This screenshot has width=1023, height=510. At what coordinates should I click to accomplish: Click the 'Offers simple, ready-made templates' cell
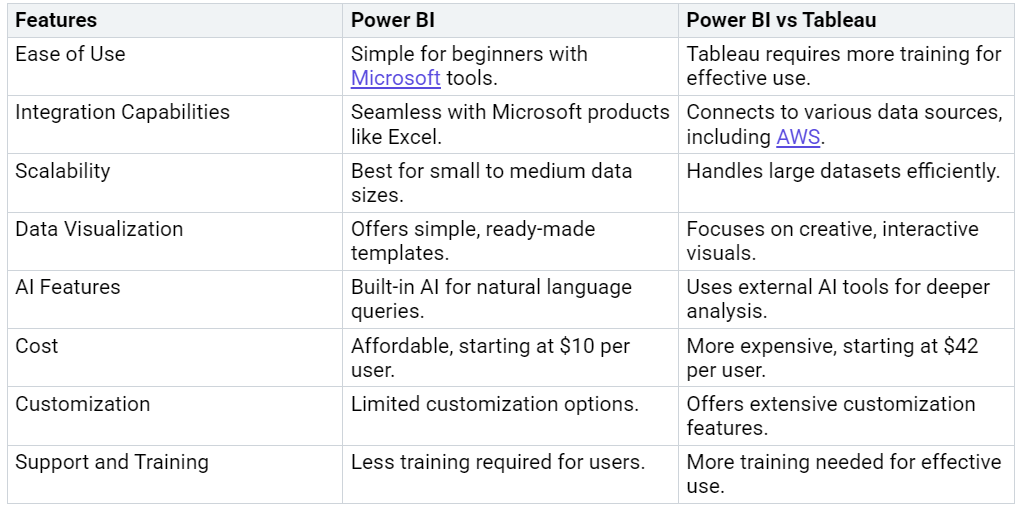[510, 241]
